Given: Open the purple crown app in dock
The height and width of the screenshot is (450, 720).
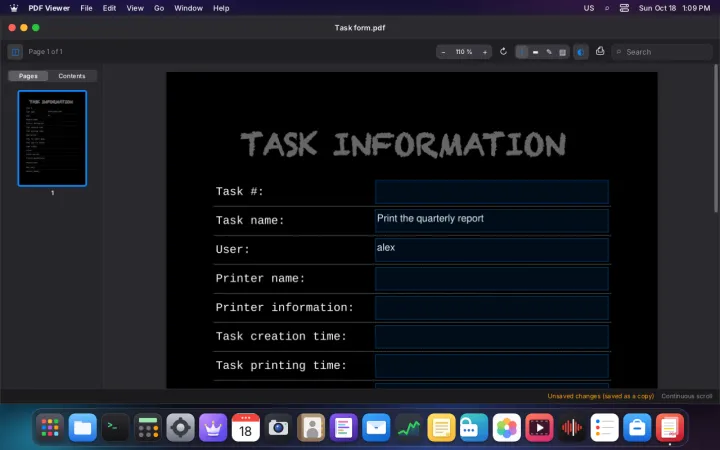Looking at the screenshot, I should (213, 428).
